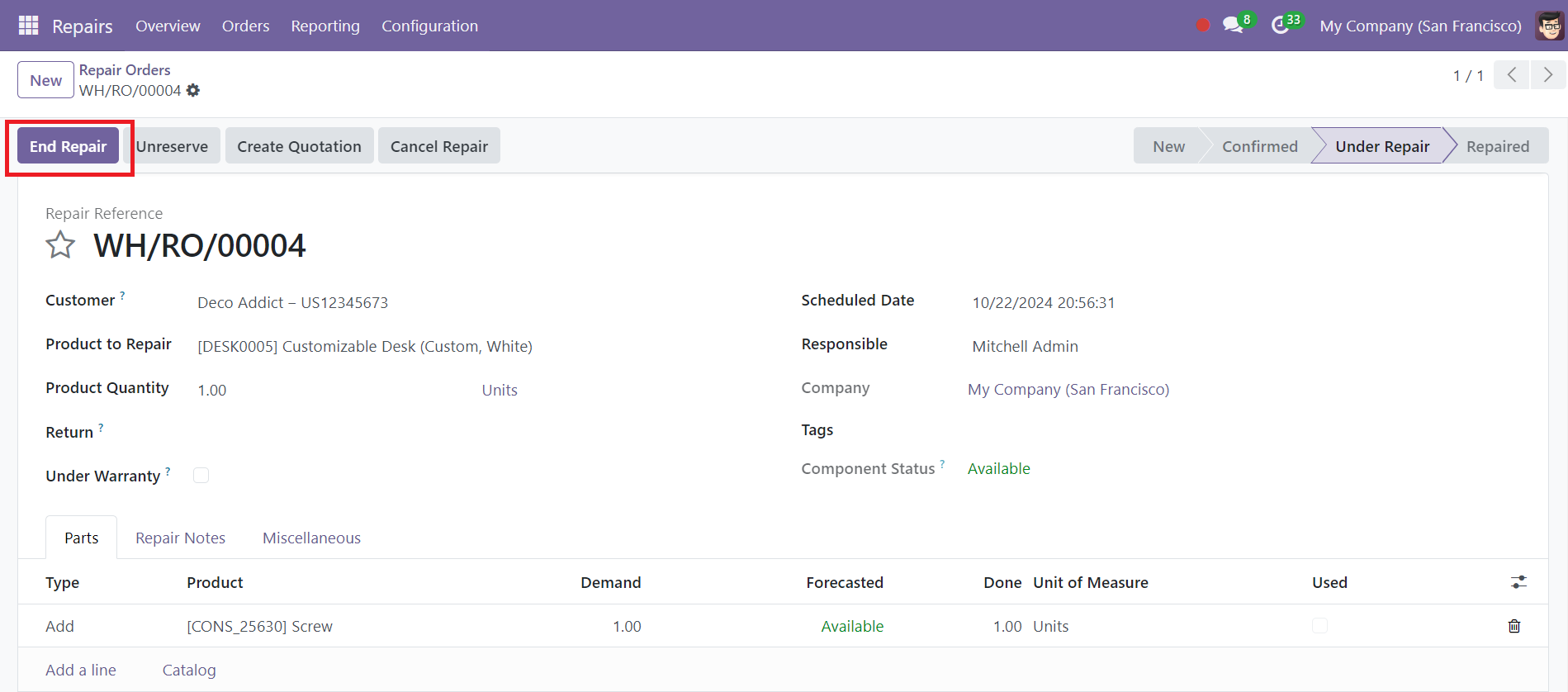
Task: Go to previous record arrow
Action: coord(1512,75)
